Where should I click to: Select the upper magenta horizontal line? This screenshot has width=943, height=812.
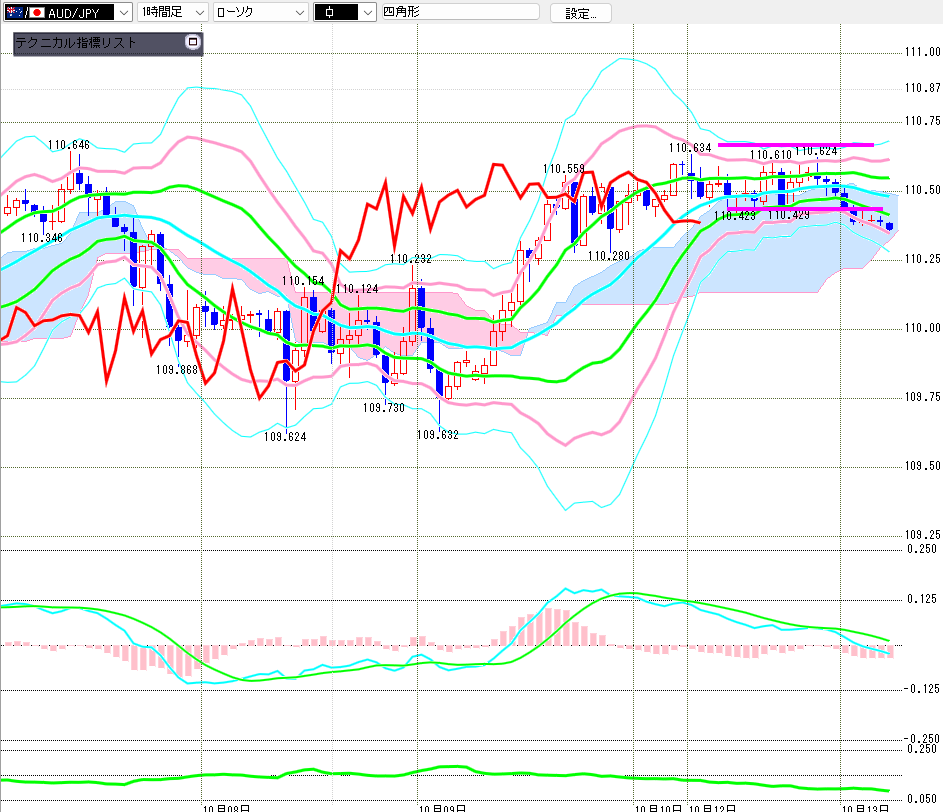click(796, 145)
